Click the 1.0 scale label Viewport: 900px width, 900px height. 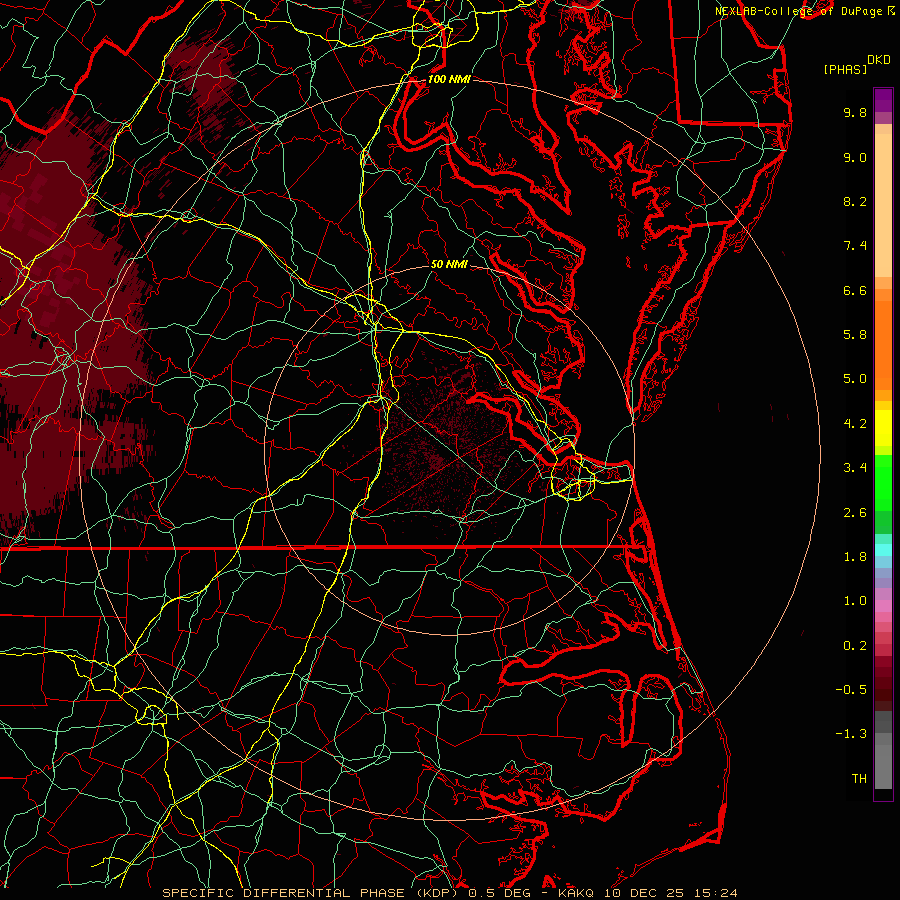point(855,601)
